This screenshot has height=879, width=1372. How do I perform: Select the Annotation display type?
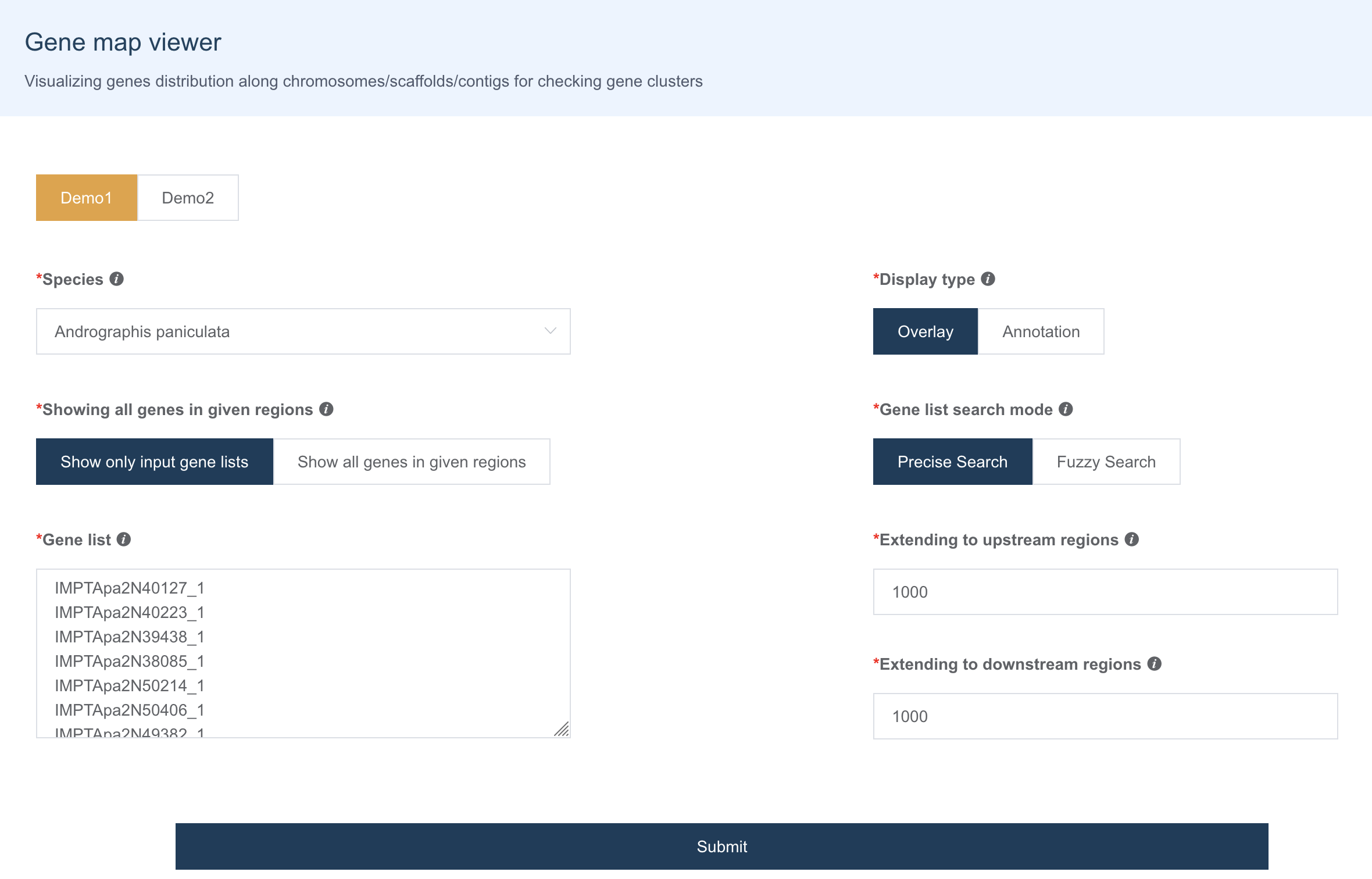(x=1041, y=331)
